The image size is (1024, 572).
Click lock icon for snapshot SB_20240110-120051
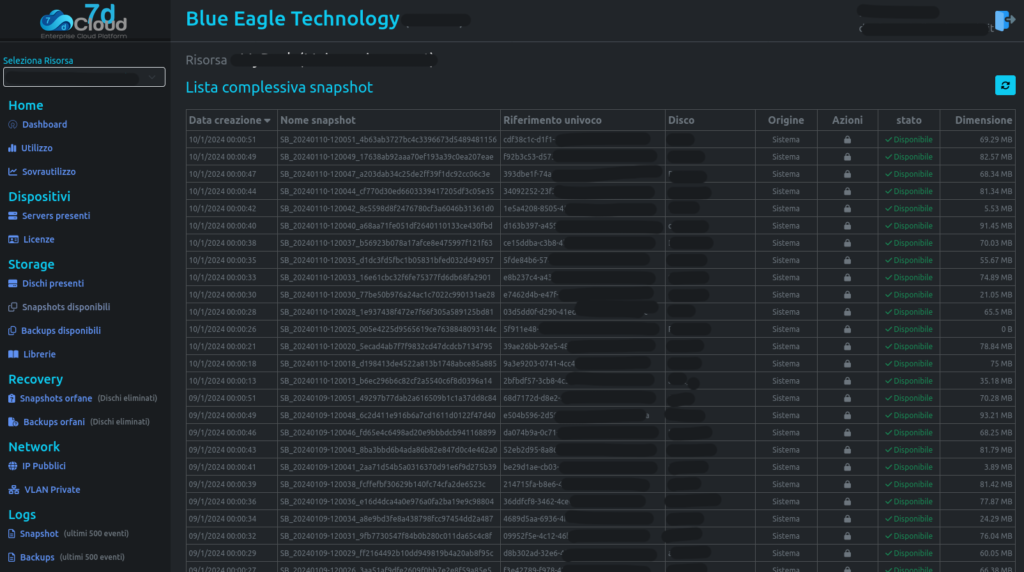[847, 140]
